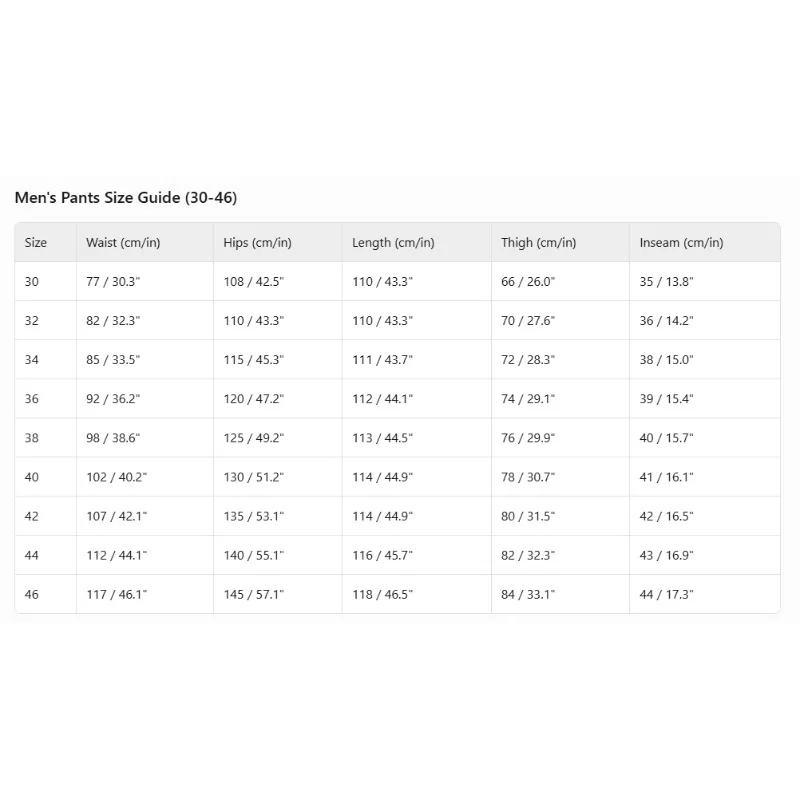Click inseam cell 38 / 15.0"

tap(667, 360)
